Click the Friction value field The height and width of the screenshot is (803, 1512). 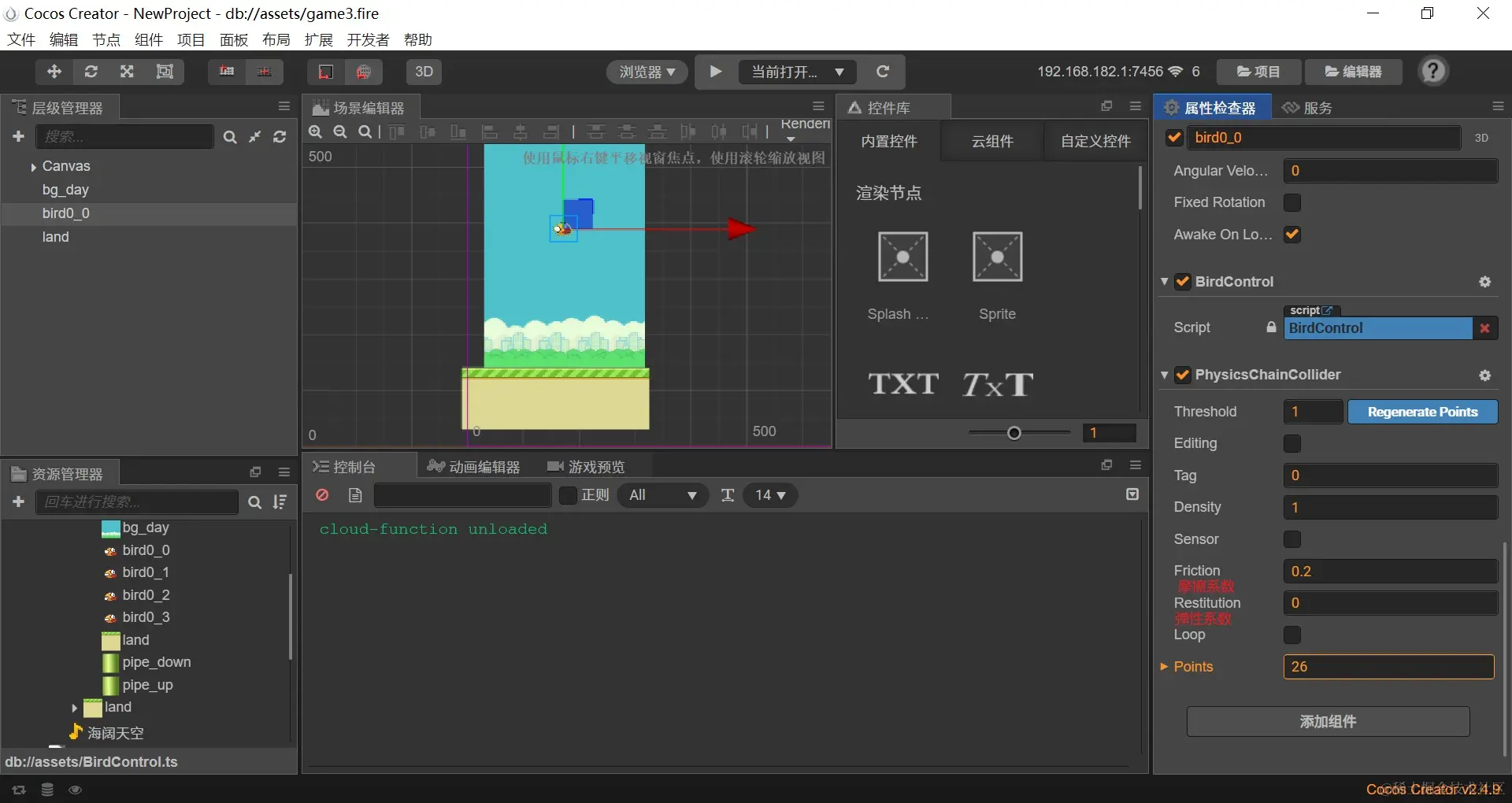coord(1390,572)
